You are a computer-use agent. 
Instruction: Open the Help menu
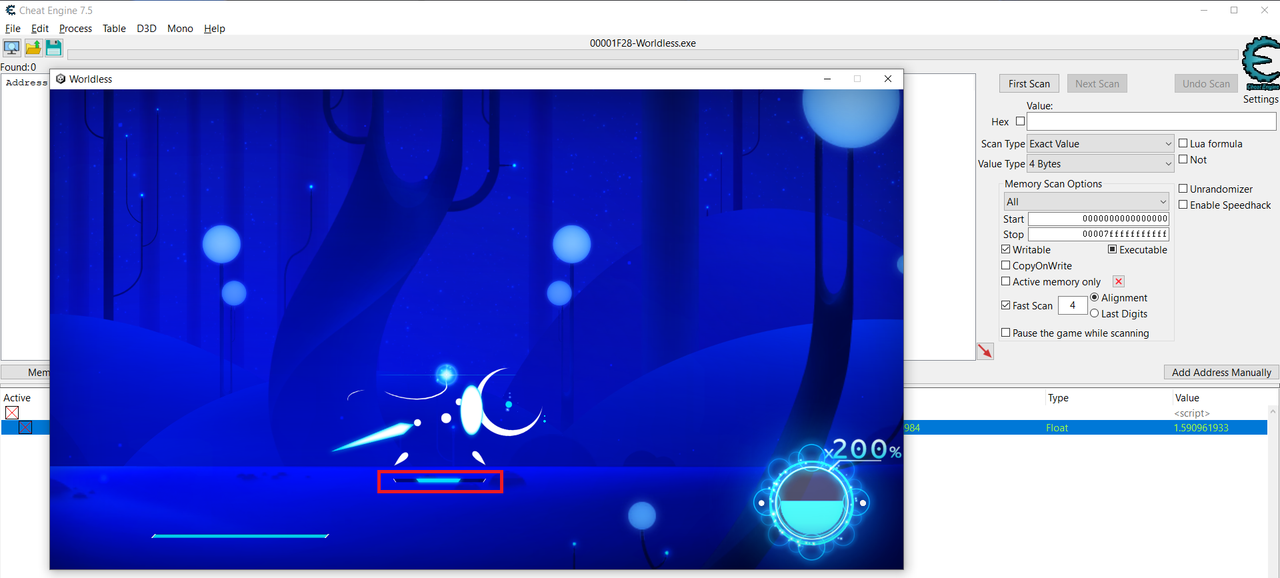click(214, 29)
